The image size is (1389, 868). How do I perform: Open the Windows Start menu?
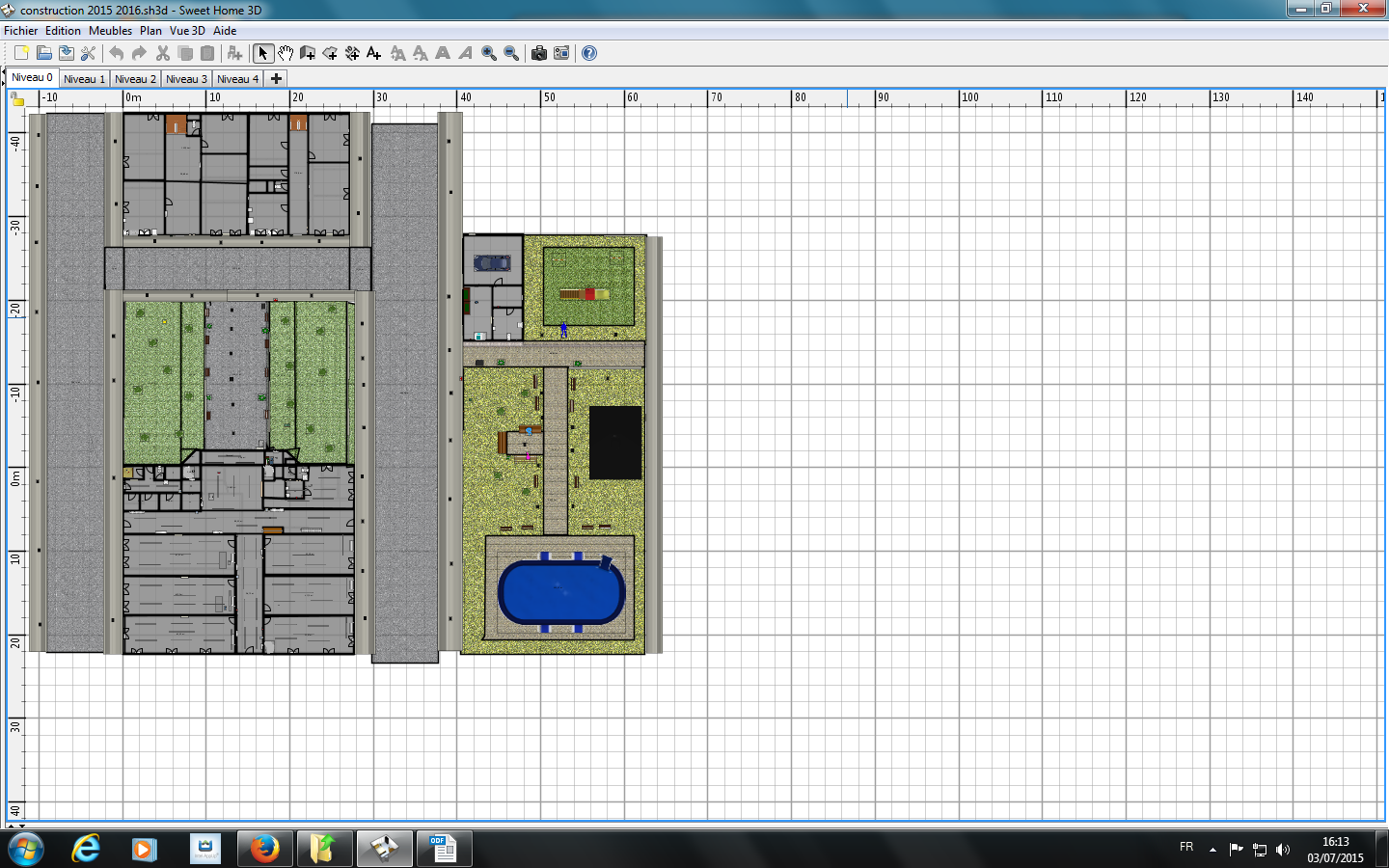pyautogui.click(x=26, y=850)
